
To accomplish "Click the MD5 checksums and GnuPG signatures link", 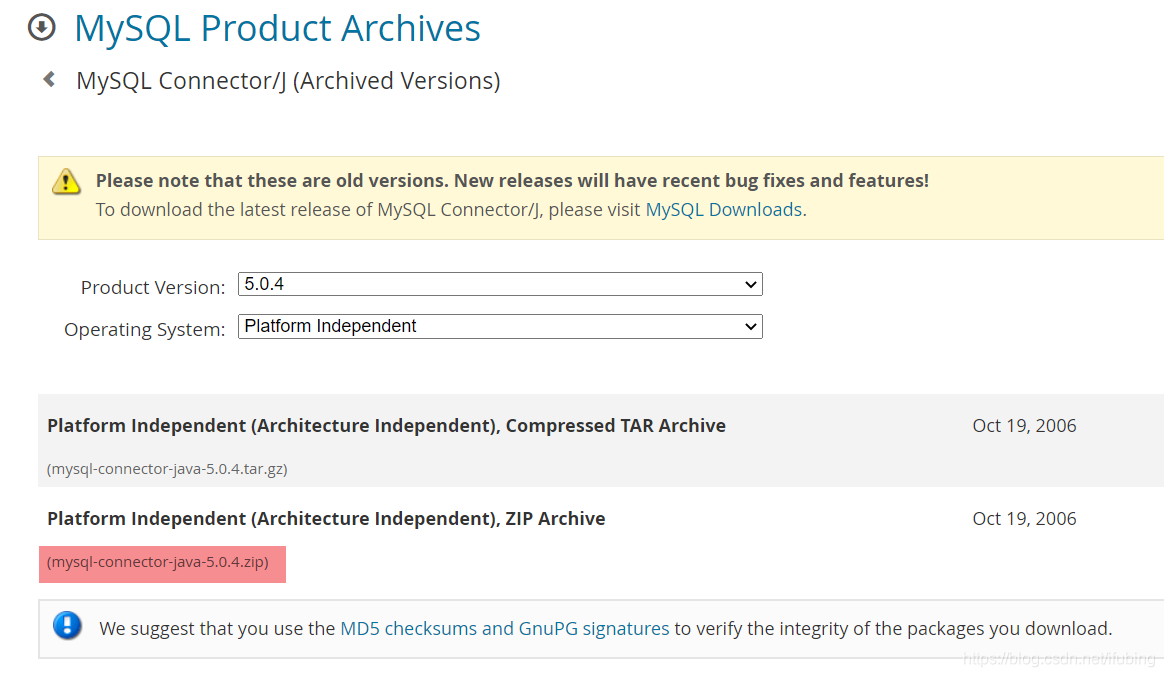I will [x=505, y=628].
